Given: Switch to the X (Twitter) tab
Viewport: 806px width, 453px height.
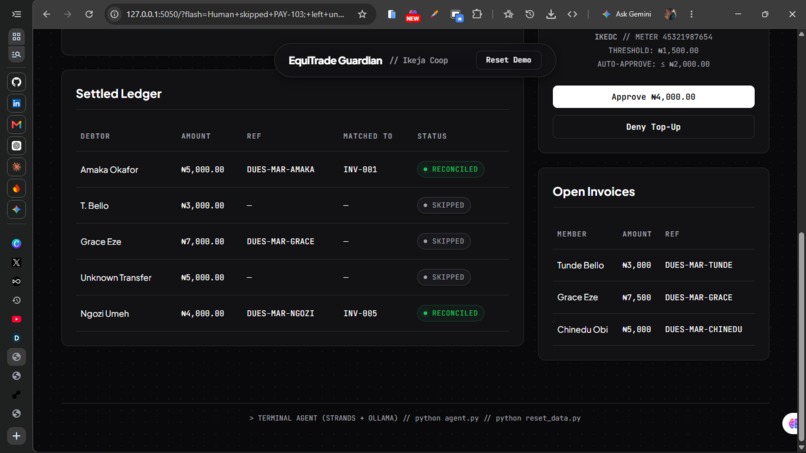Looking at the screenshot, I should pyautogui.click(x=16, y=263).
